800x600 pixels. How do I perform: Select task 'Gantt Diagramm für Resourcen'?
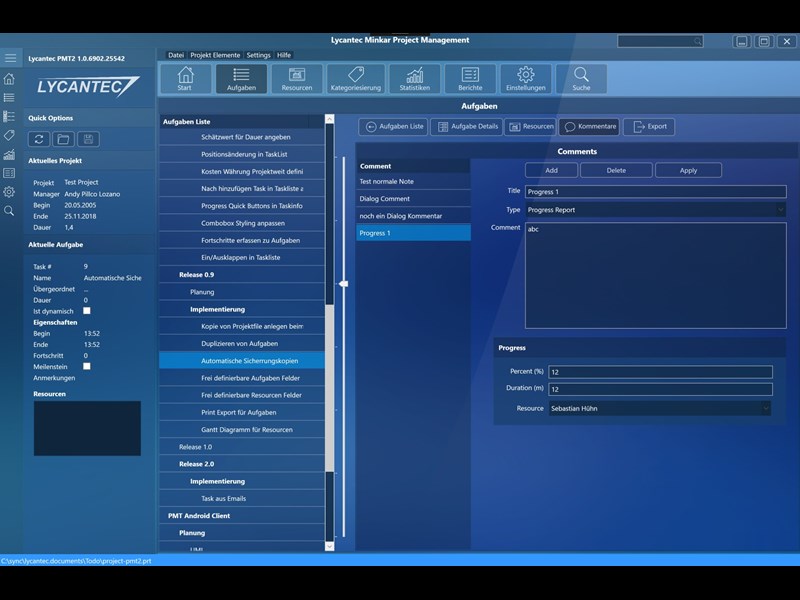pyautogui.click(x=242, y=430)
